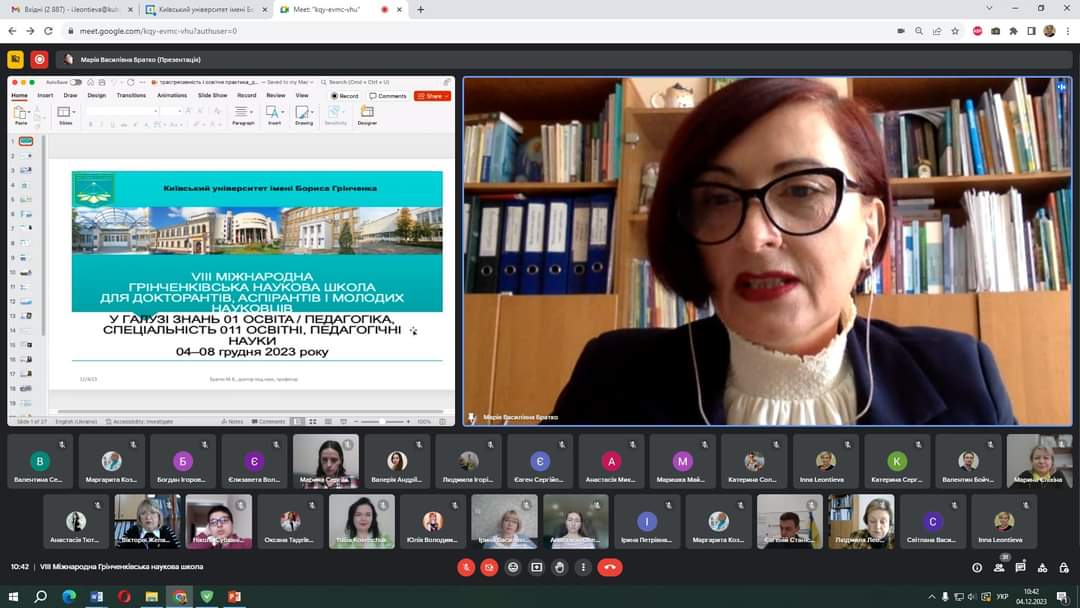Screen dimensions: 1080x608
Task: Switch to the Київський університет browser tab
Action: click(204, 10)
